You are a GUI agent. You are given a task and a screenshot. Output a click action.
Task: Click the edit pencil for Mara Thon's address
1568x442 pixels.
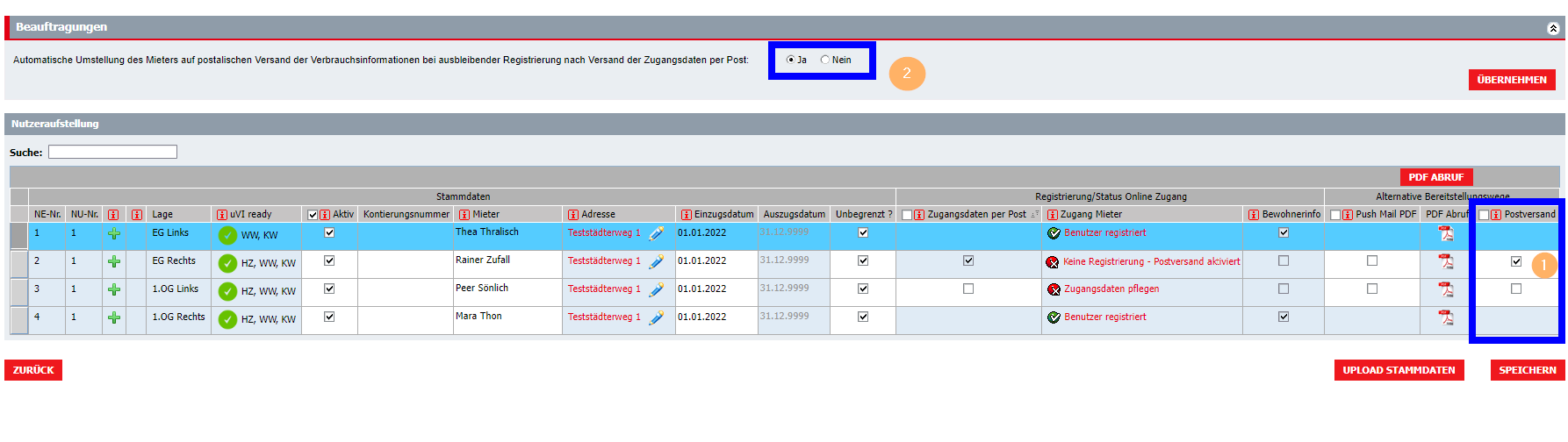pos(656,317)
